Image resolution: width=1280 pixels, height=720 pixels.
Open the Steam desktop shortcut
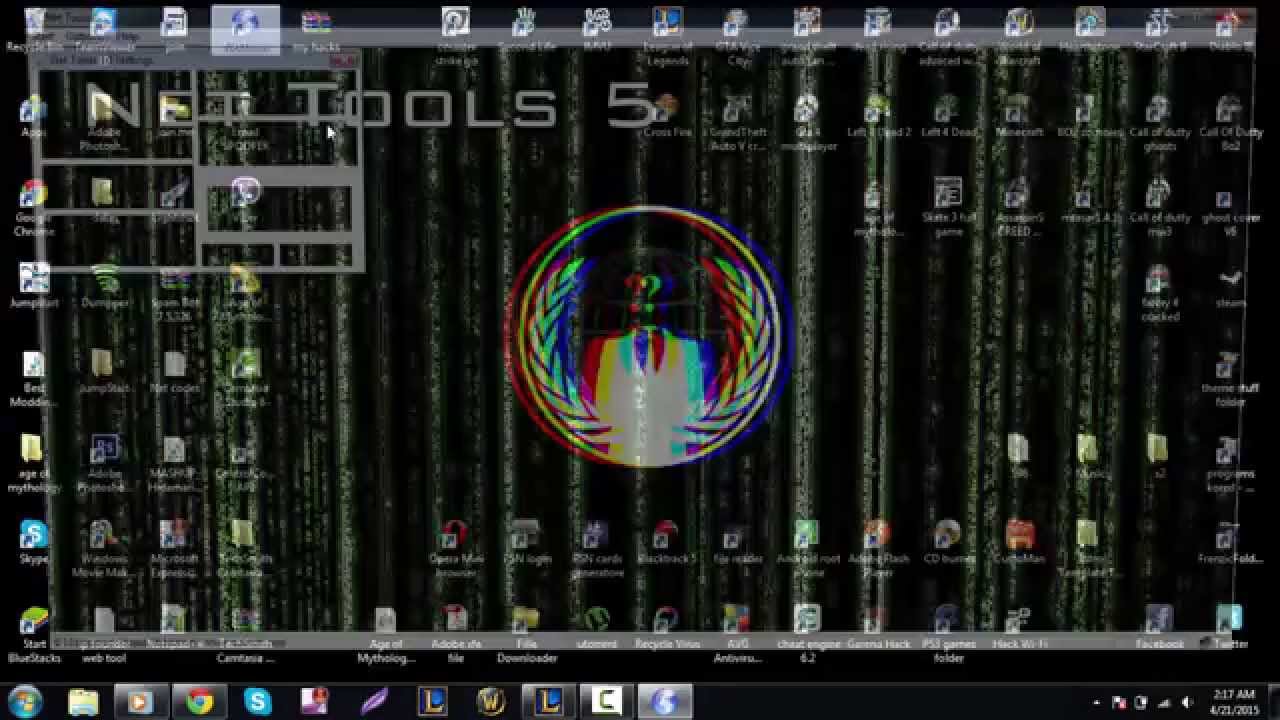[1231, 286]
